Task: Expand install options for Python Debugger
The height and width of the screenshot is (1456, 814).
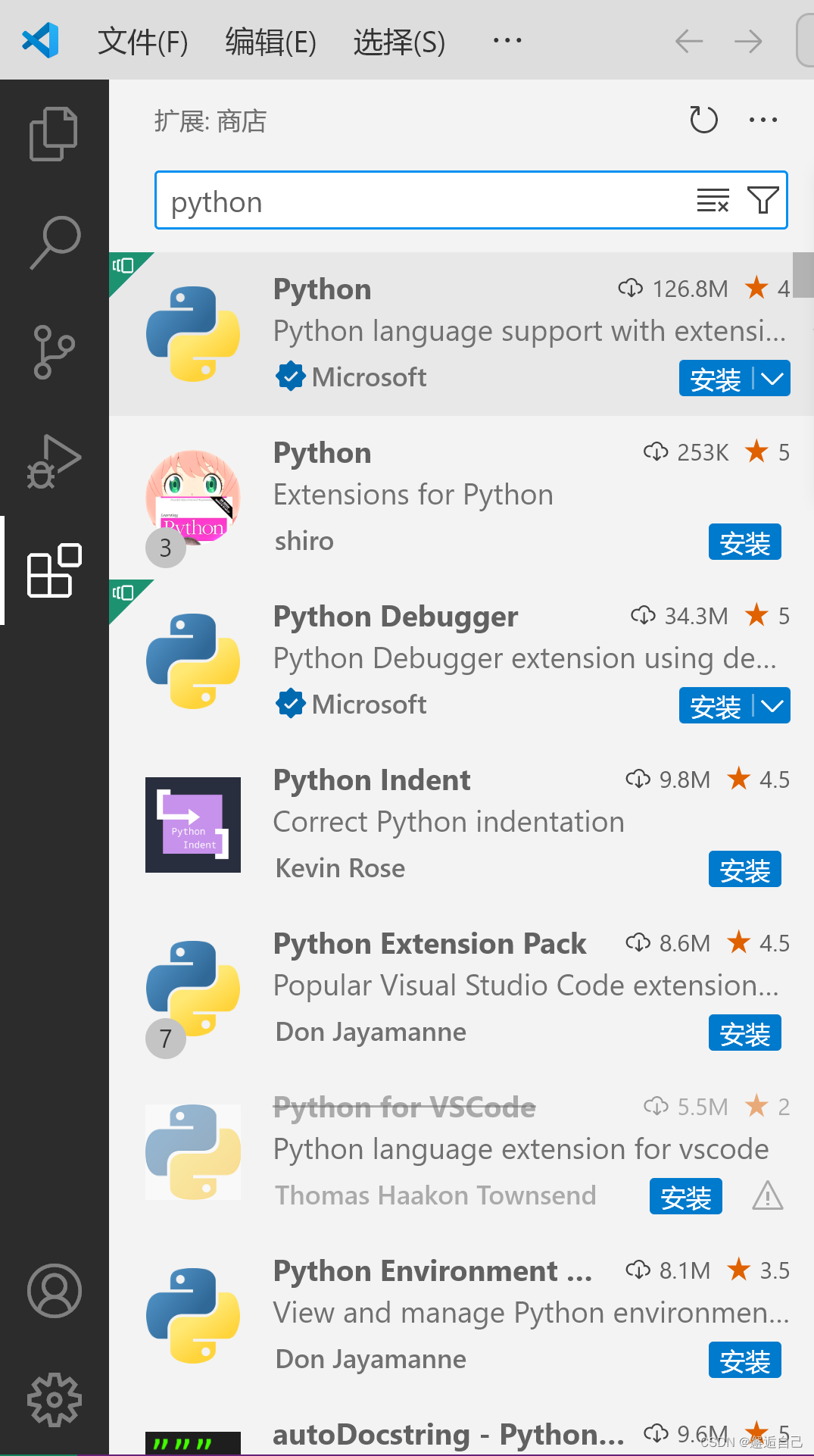Action: 772,705
